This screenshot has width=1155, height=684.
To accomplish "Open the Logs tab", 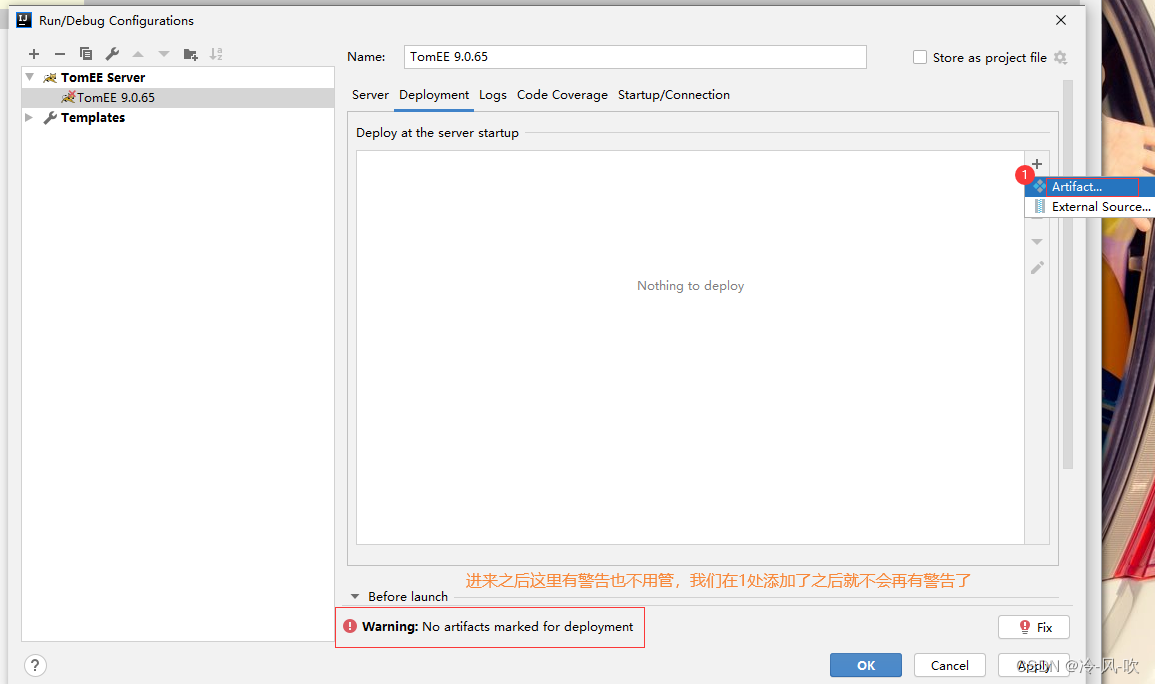I will [493, 95].
